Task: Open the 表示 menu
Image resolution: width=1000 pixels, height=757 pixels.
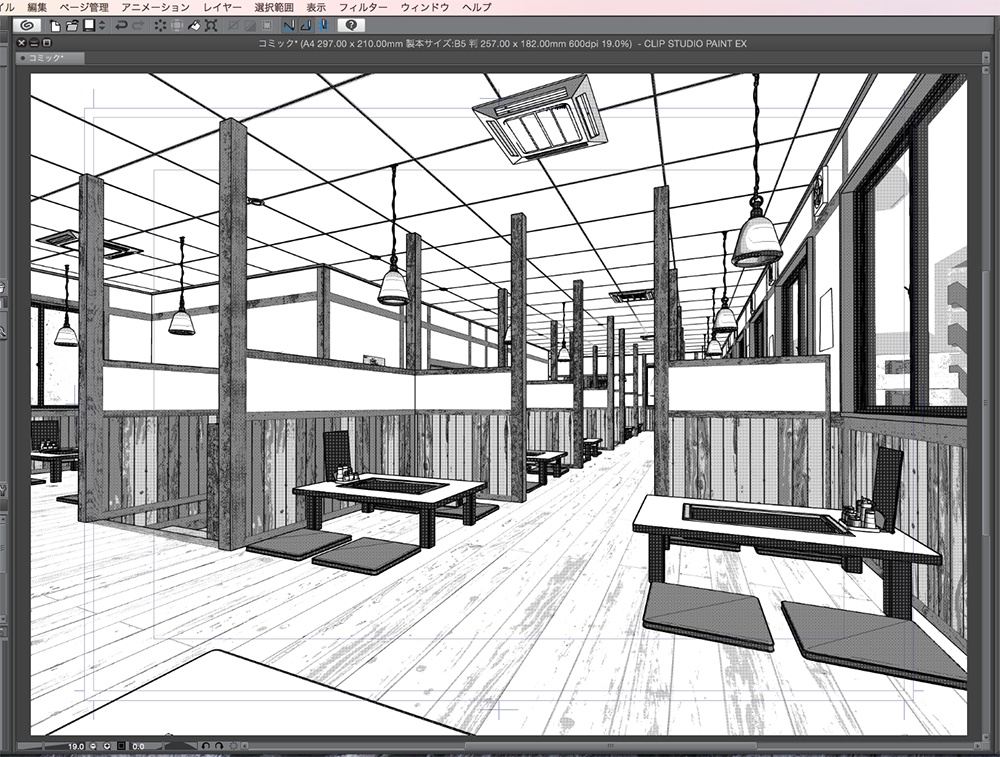Action: click(316, 7)
